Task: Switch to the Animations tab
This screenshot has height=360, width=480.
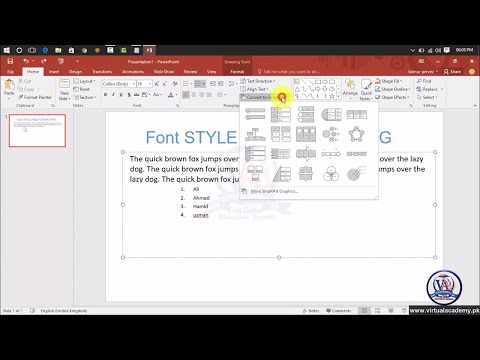Action: [x=133, y=71]
